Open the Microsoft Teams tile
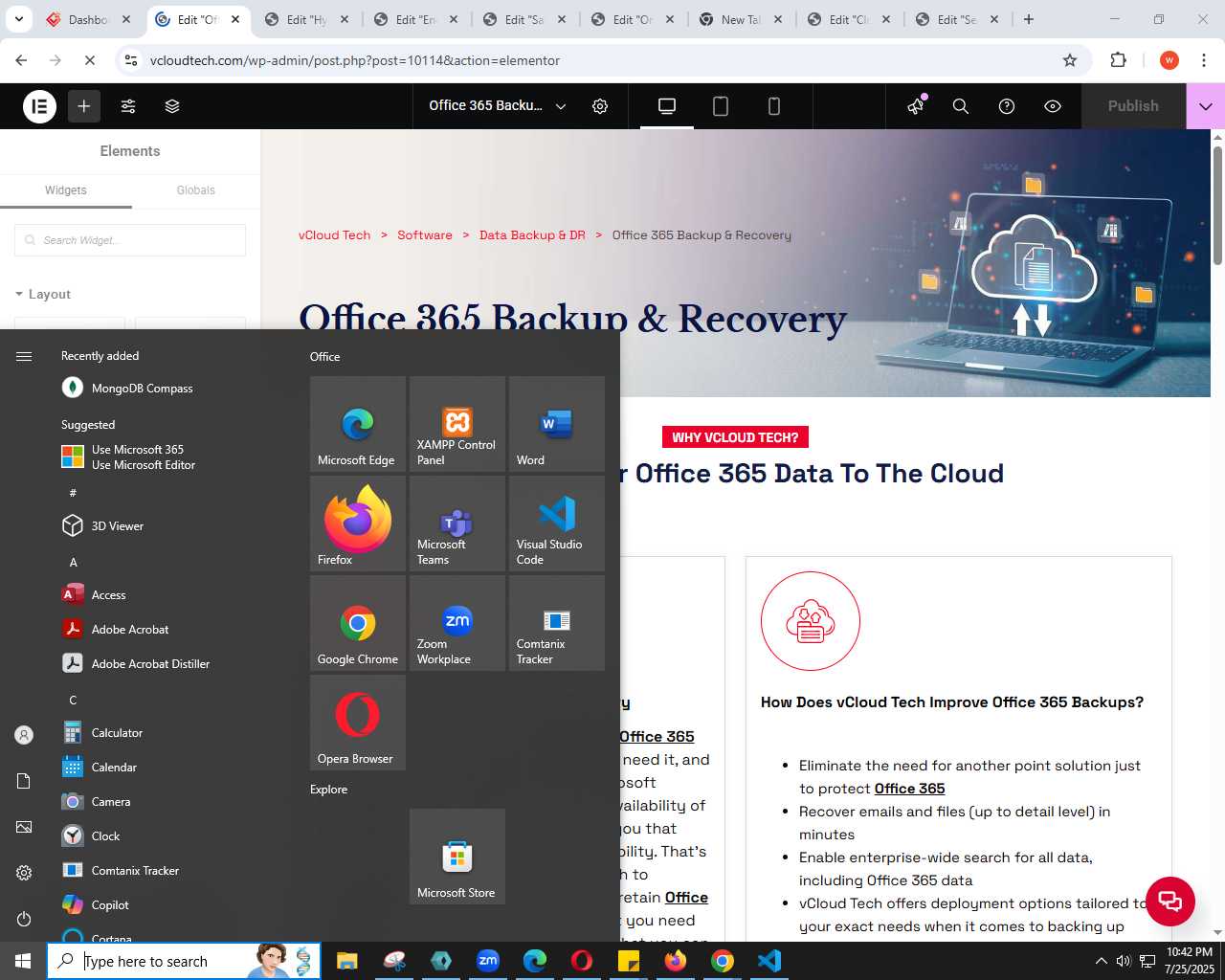The width and height of the screenshot is (1225, 980). pos(457,523)
